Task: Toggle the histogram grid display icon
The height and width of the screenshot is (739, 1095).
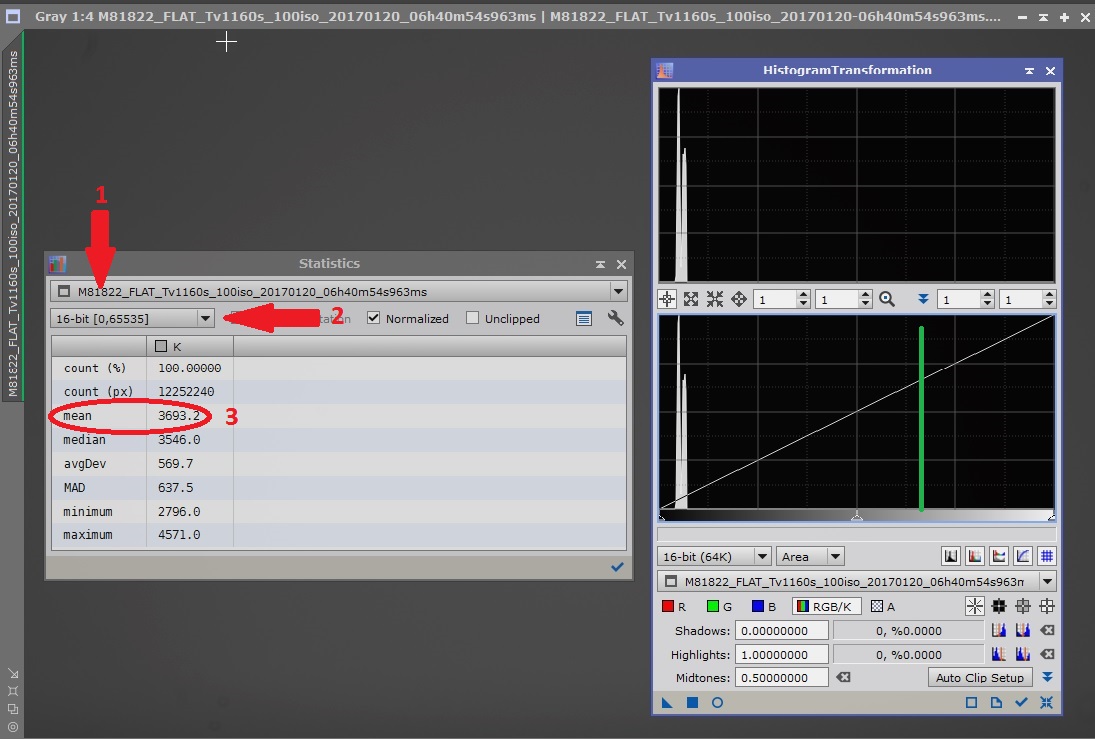Action: coord(1046,556)
